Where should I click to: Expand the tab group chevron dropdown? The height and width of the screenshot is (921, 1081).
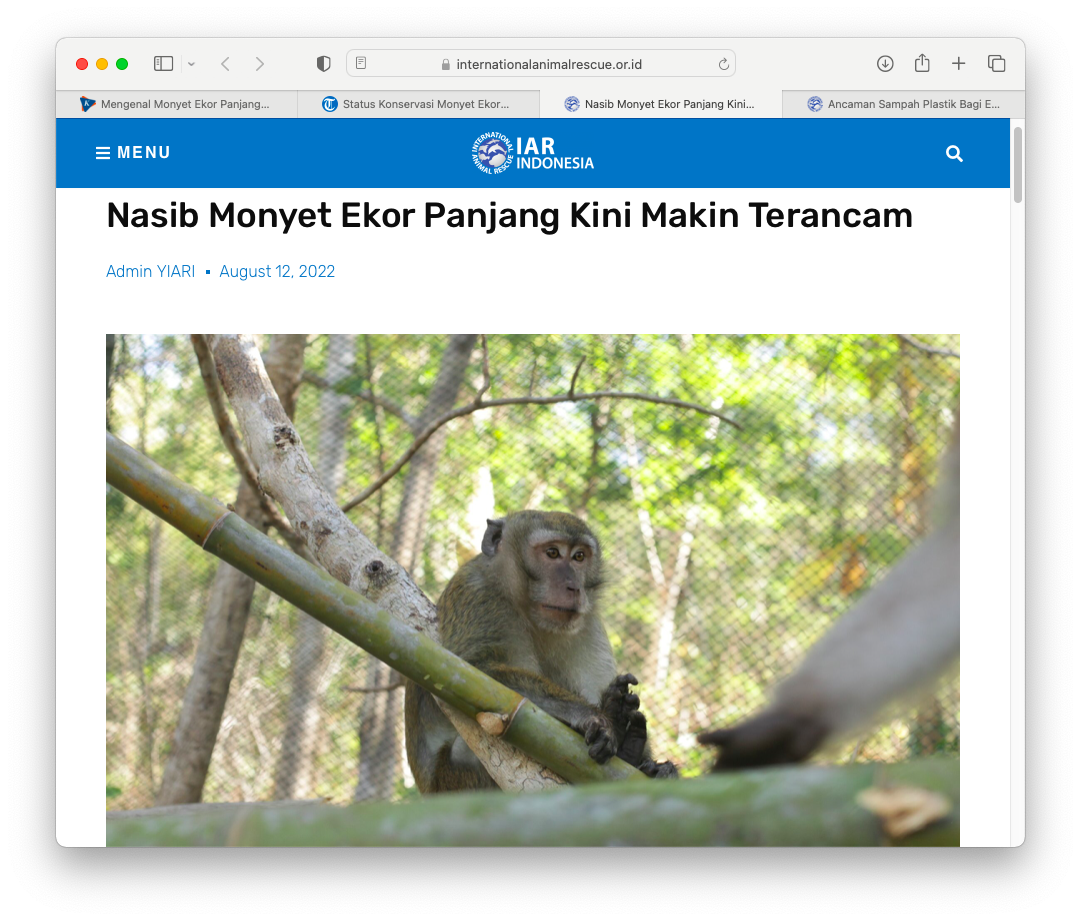(191, 63)
